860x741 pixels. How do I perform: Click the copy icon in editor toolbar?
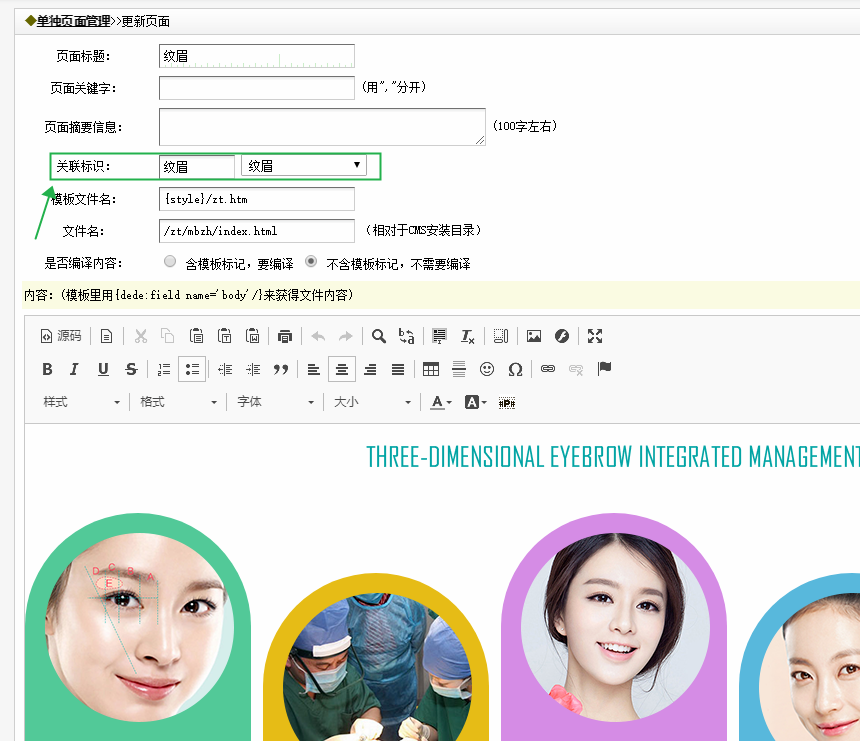(x=168, y=336)
